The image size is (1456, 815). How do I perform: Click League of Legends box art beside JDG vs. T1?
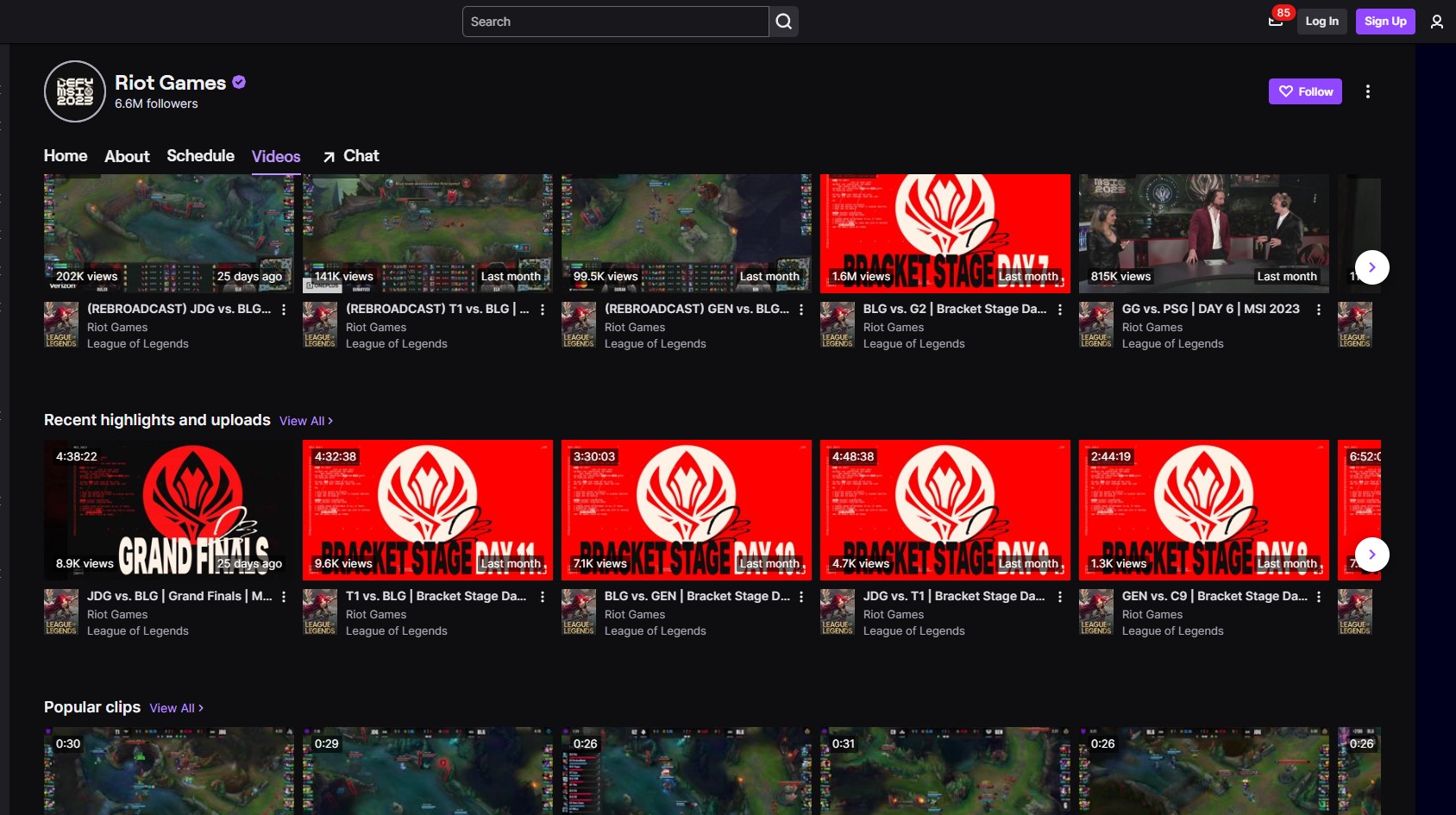838,612
